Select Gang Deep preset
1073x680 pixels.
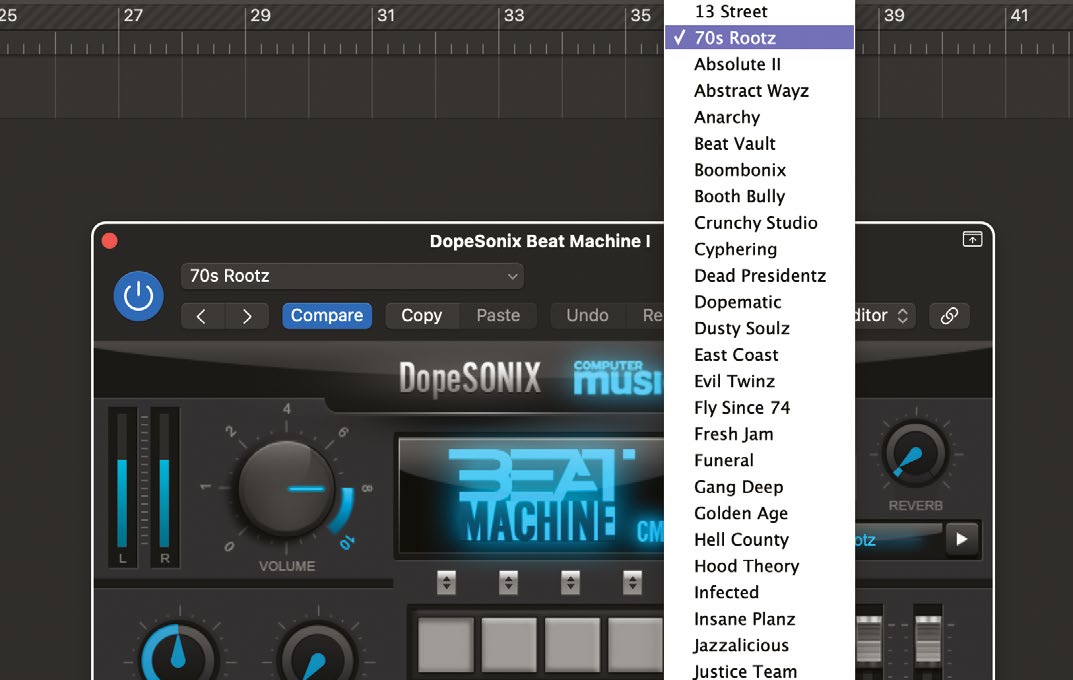759,487
